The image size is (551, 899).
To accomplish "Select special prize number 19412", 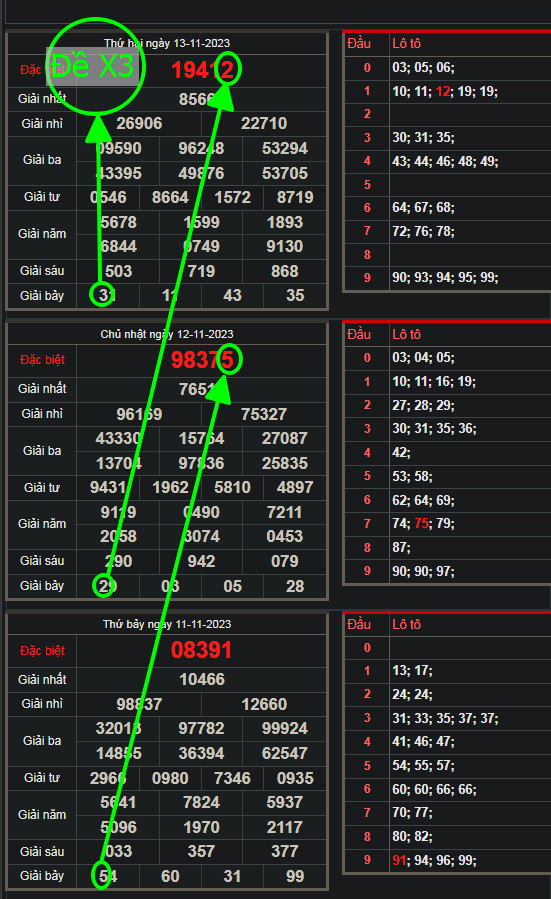I will coord(202,70).
